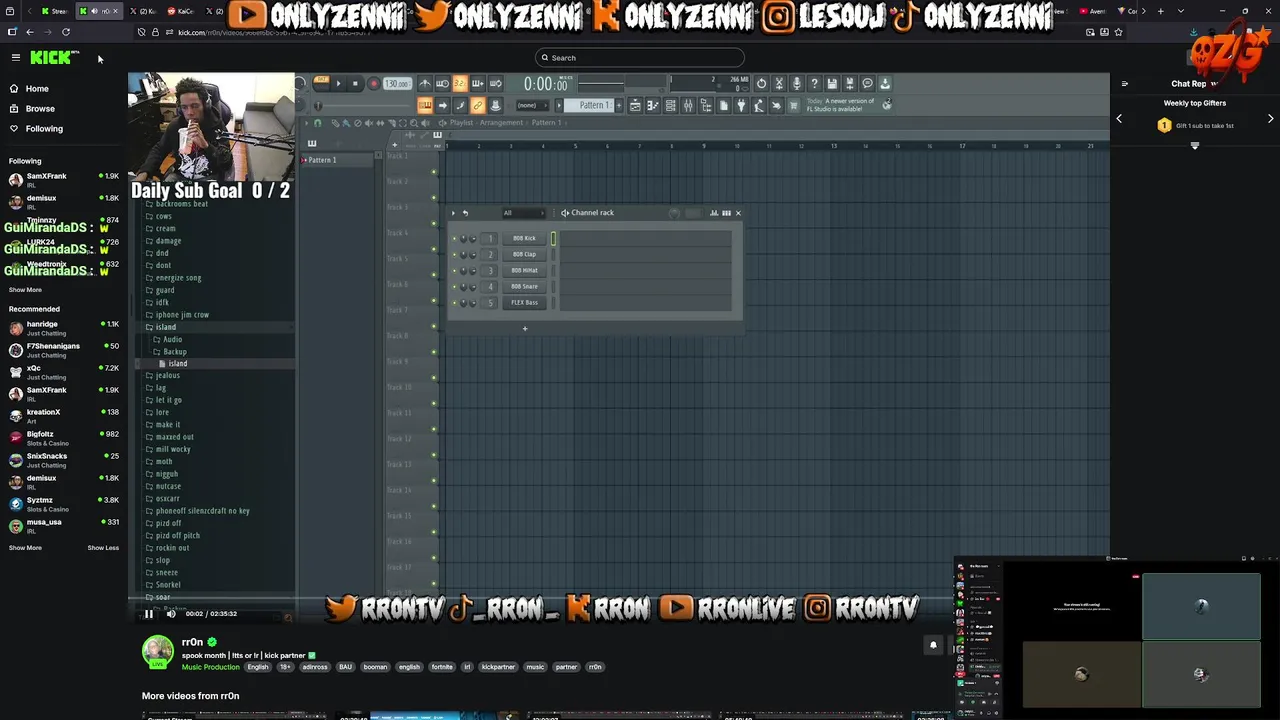Switch channel rack to graph editor icon
1280x720 pixels.
point(714,213)
